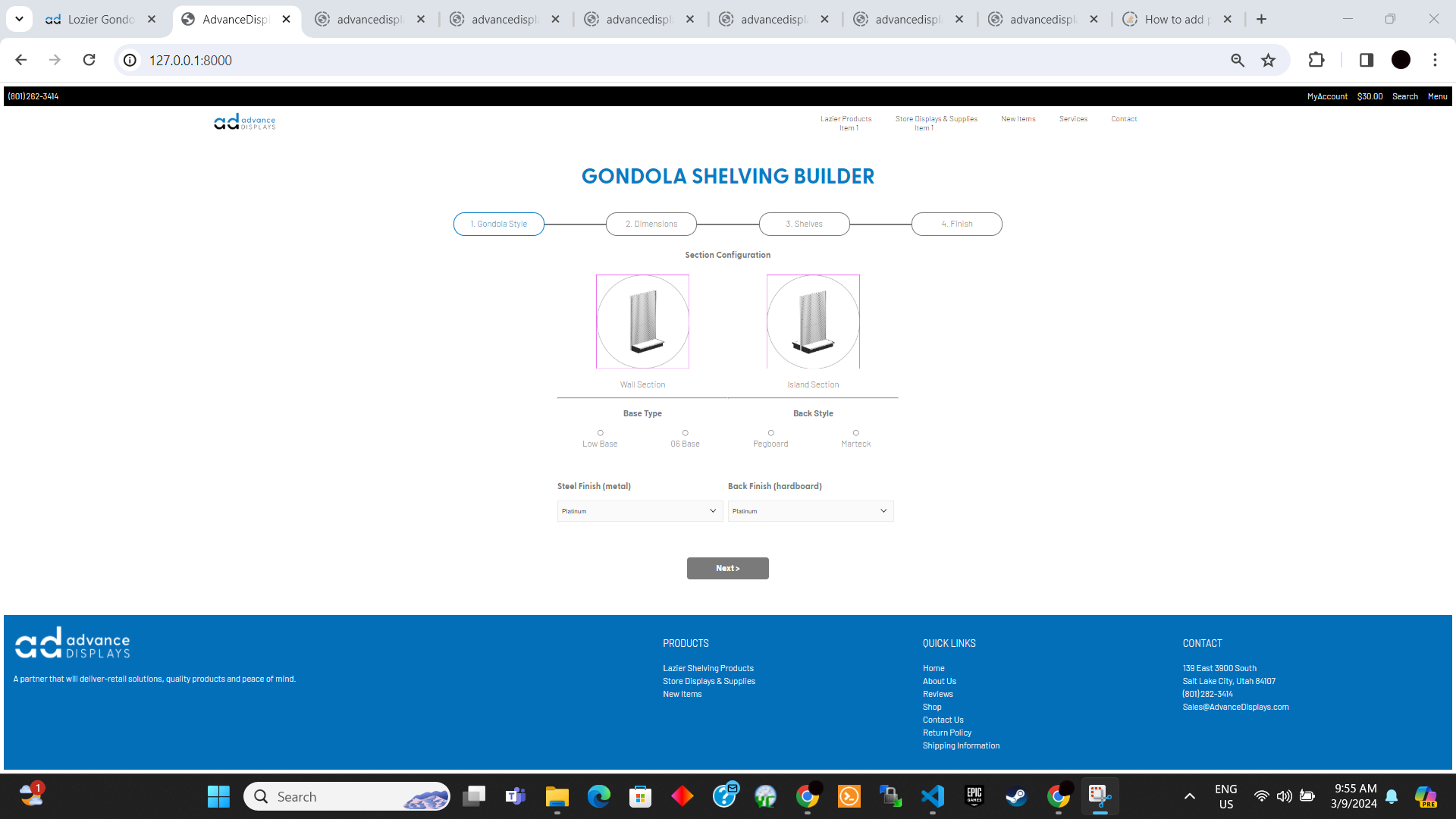This screenshot has width=1456, height=819.
Task: Open the Epic Games launcher from the taskbar
Action: [x=974, y=796]
